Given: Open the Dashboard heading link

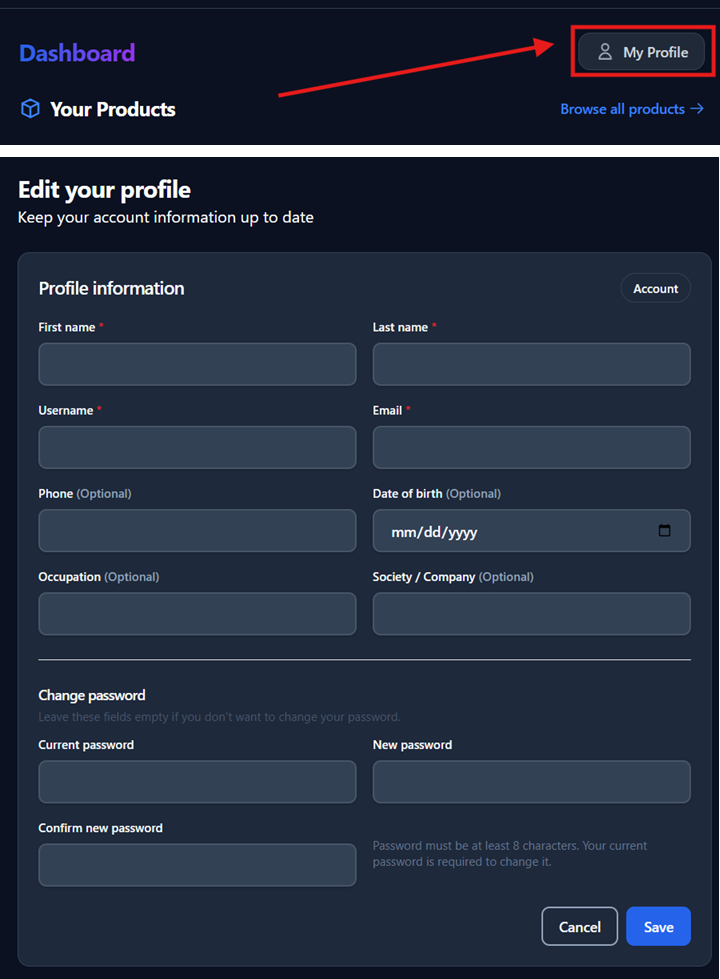Looking at the screenshot, I should pos(76,52).
